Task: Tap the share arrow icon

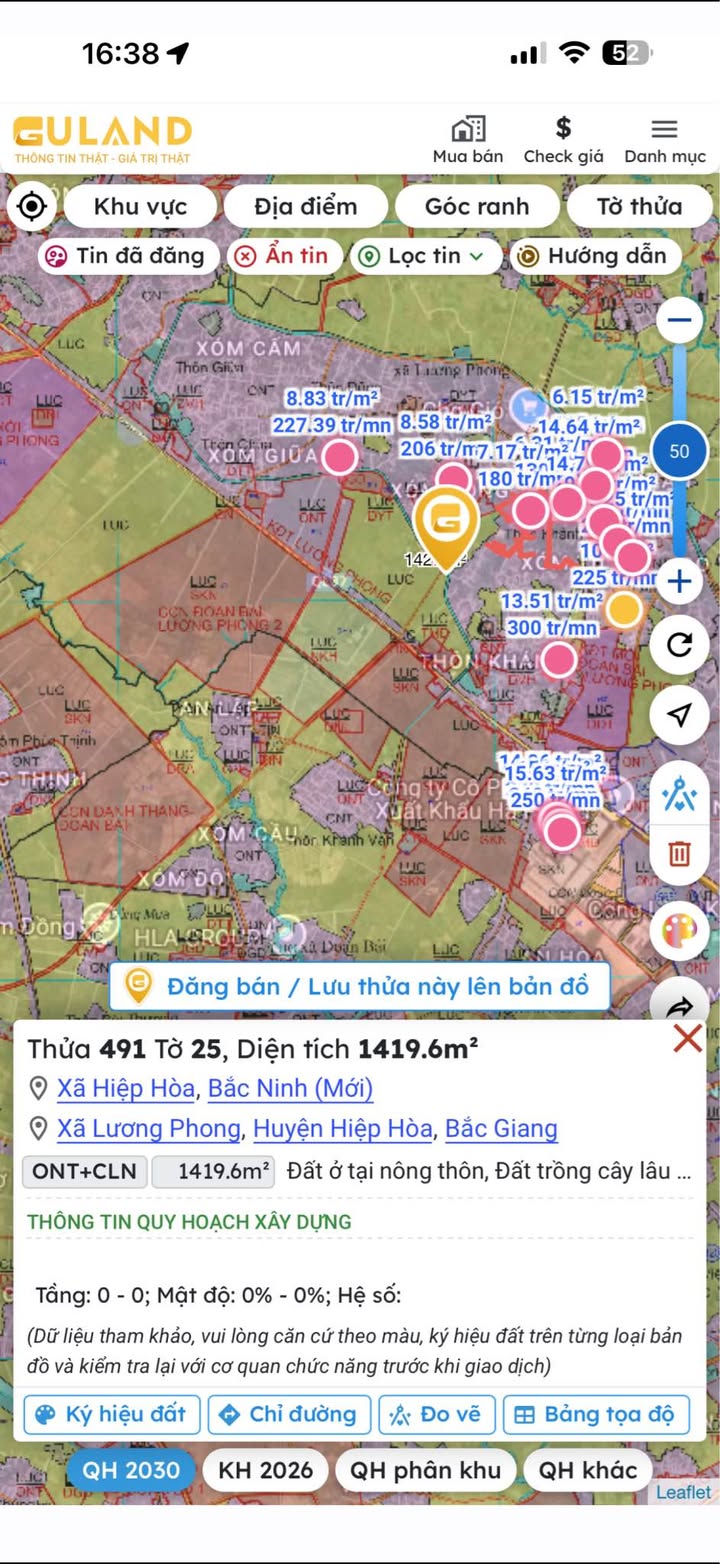Action: pos(679,1005)
